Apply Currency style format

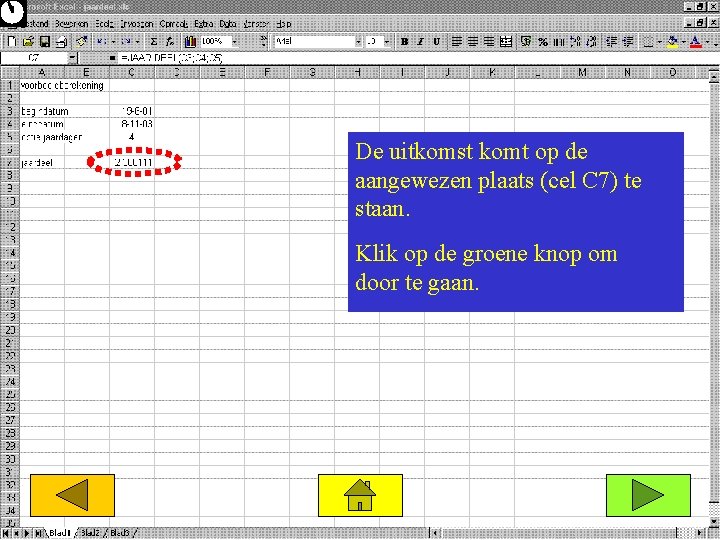[x=526, y=42]
